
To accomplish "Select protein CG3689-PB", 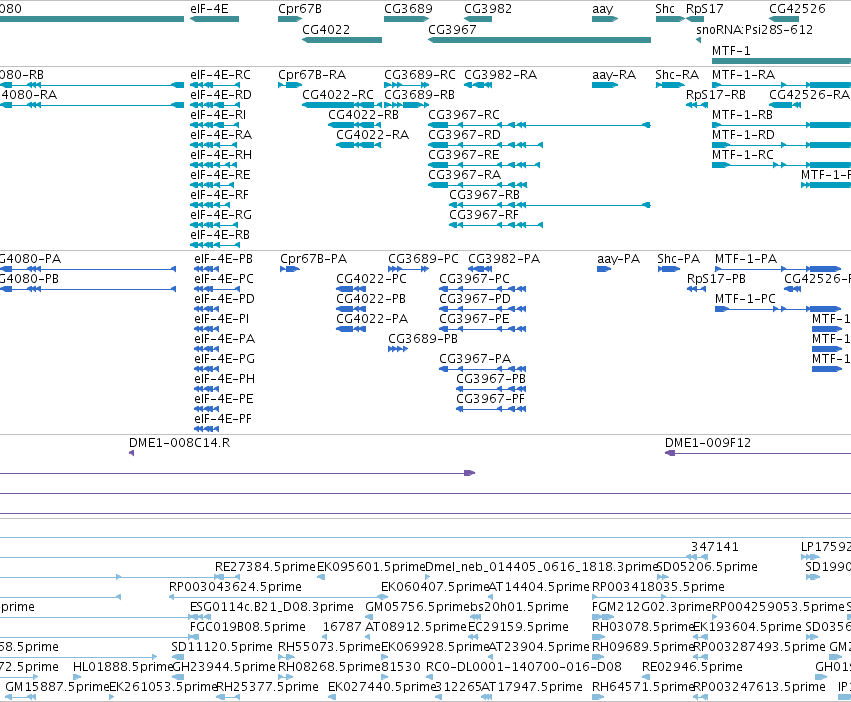I will click(x=422, y=339).
